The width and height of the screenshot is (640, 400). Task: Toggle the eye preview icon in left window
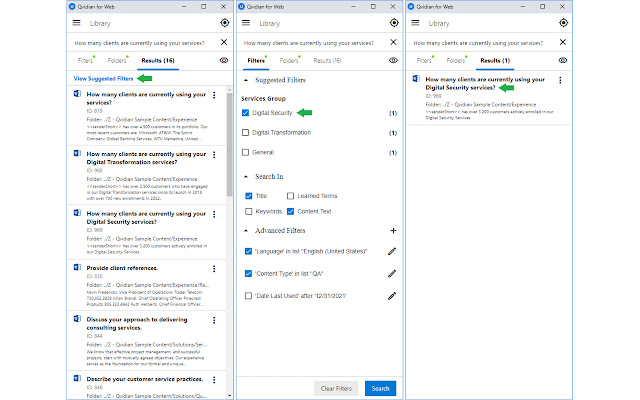[224, 60]
